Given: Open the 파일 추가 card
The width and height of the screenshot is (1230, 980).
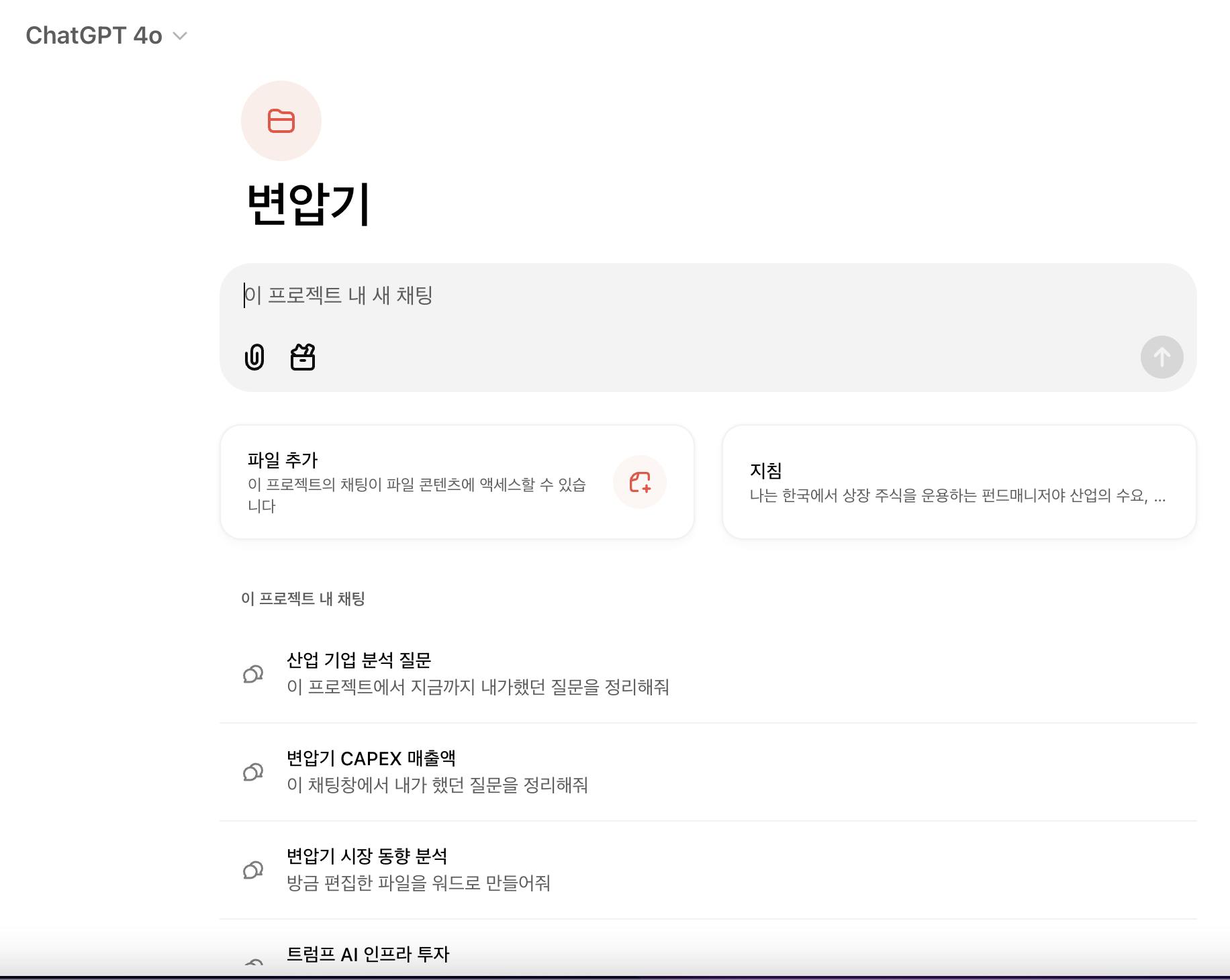Looking at the screenshot, I should tap(457, 482).
